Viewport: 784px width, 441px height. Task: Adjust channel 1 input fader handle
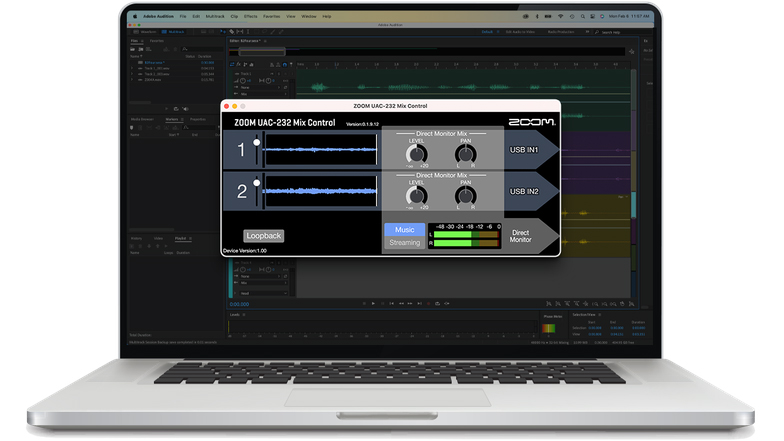(x=256, y=142)
